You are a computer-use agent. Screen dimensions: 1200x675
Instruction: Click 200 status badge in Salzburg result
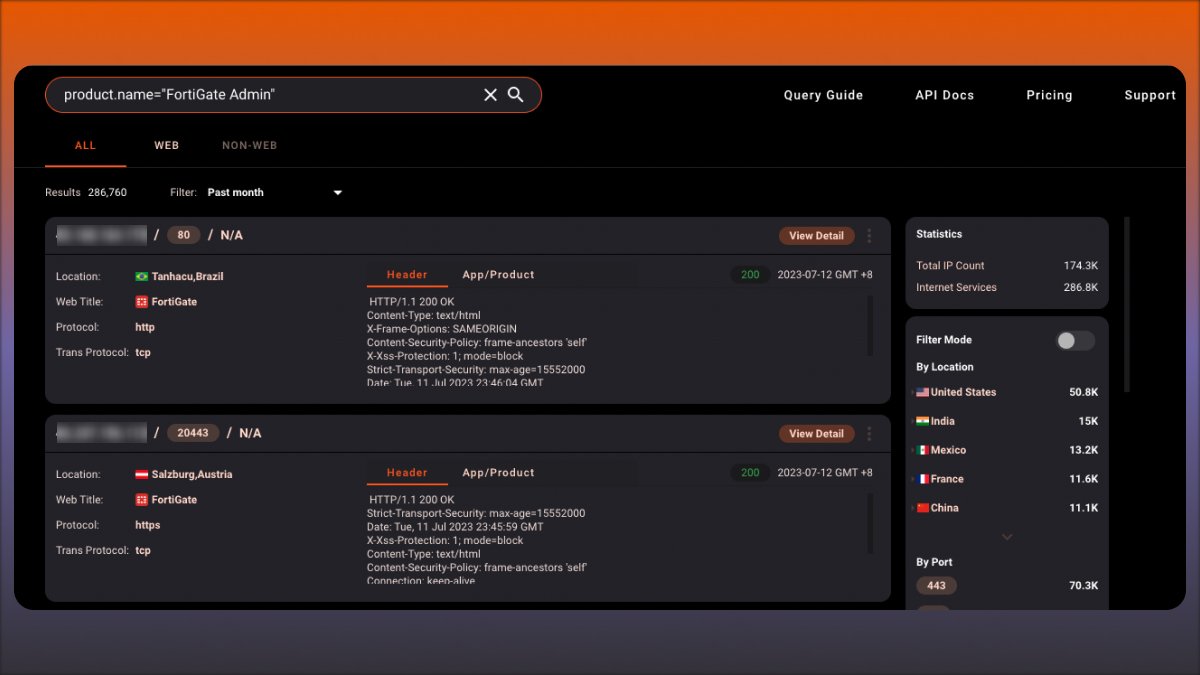point(750,473)
